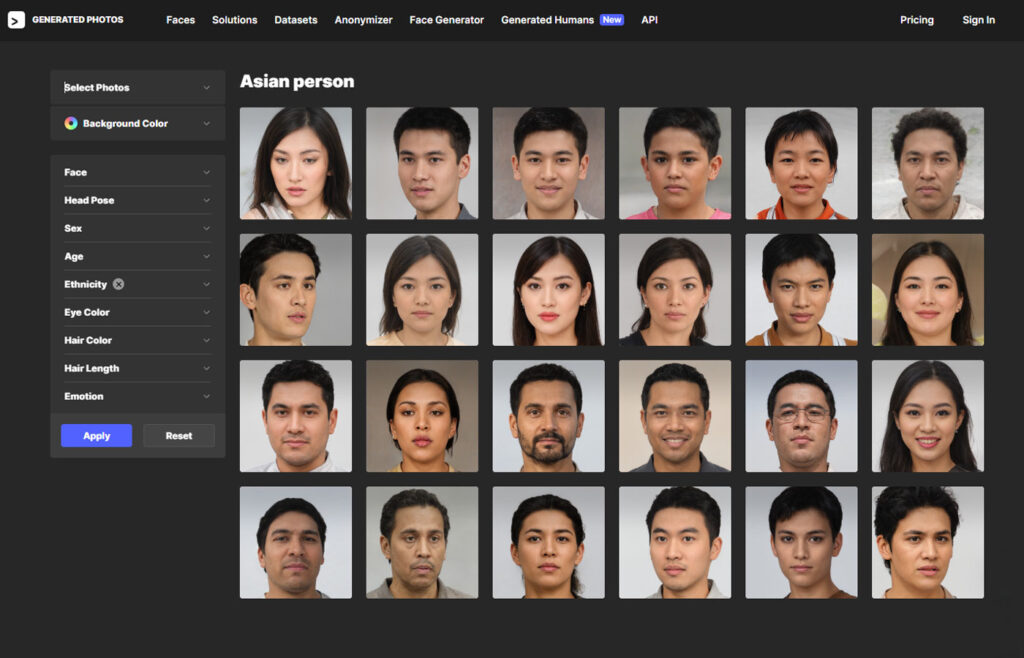1024x658 pixels.
Task: Click Sign In
Action: (978, 20)
